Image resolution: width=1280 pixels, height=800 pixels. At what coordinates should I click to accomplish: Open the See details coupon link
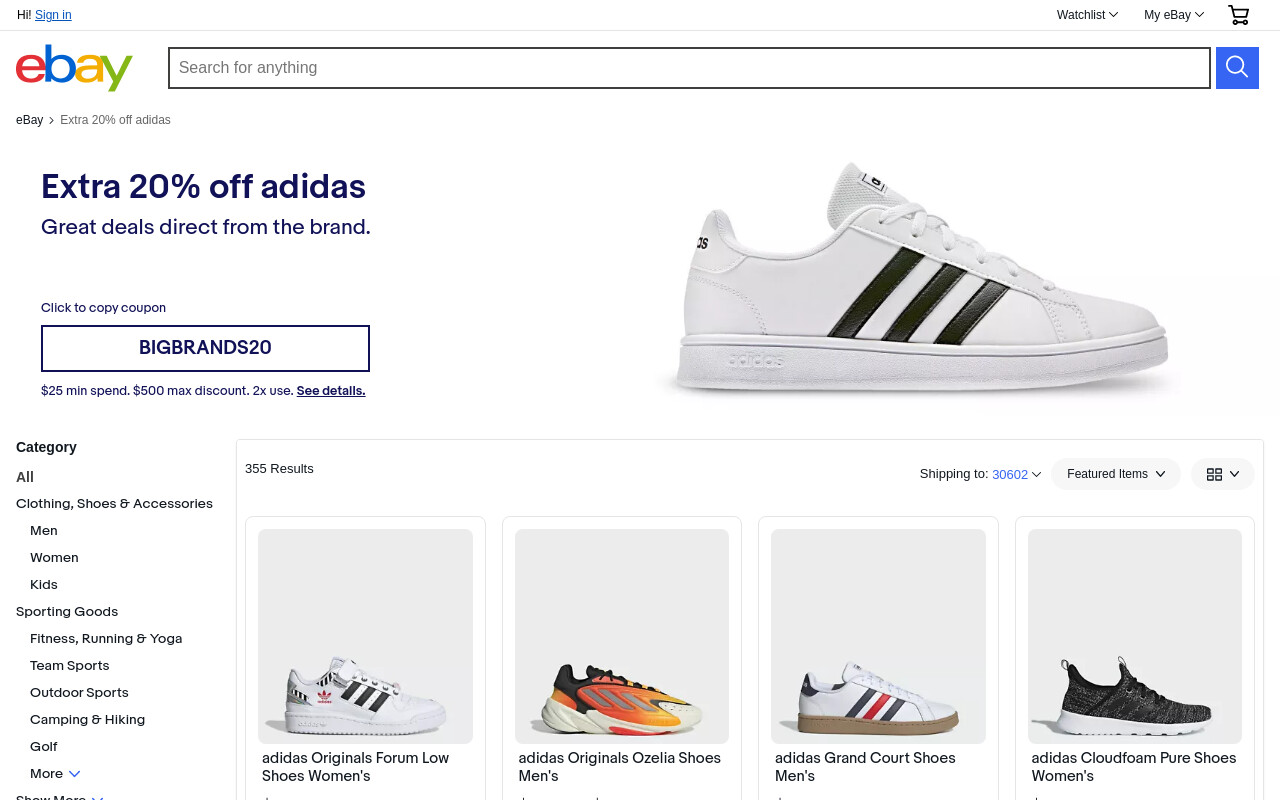tap(331, 391)
